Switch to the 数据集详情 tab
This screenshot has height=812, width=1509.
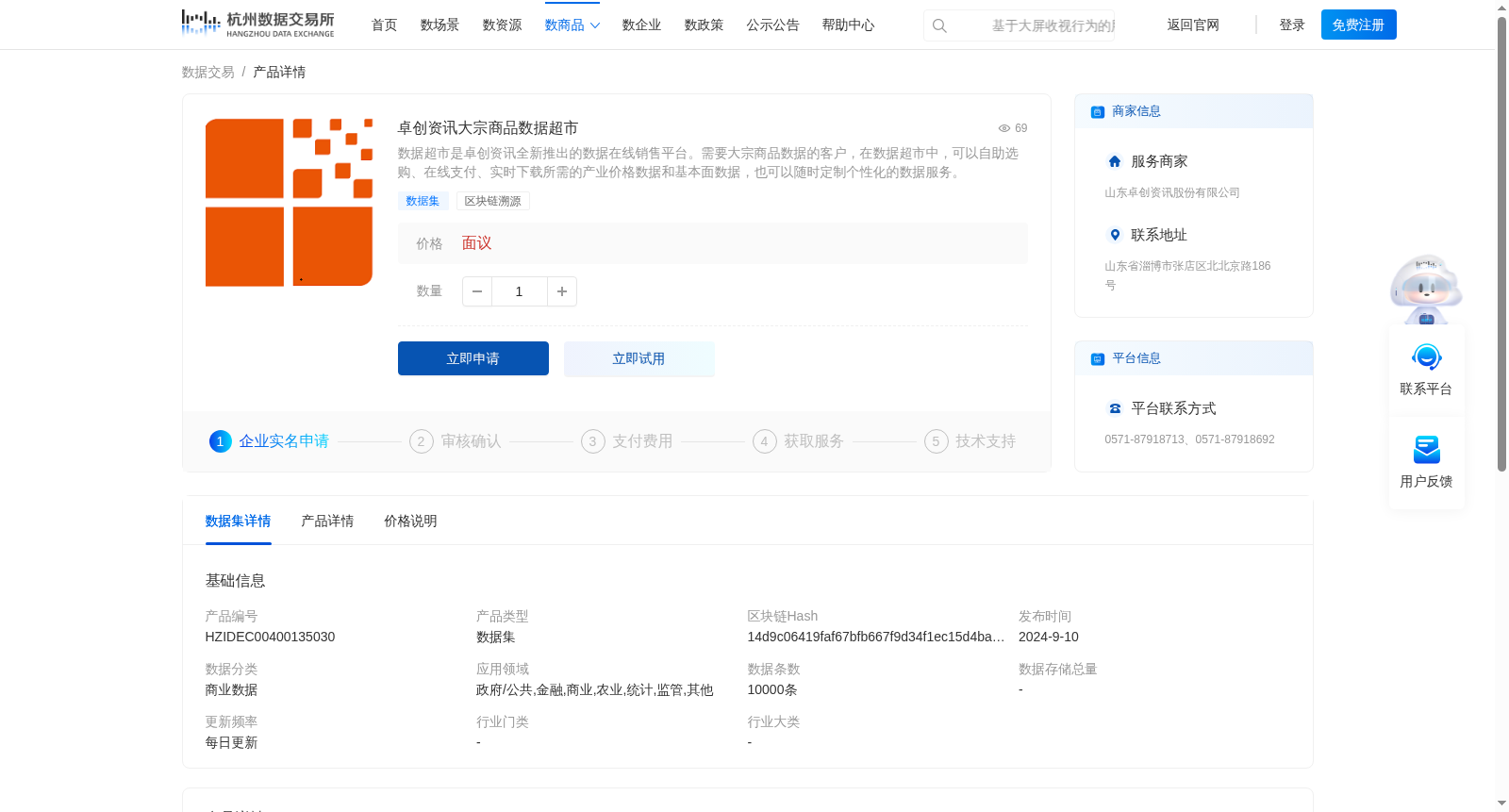pos(238,522)
